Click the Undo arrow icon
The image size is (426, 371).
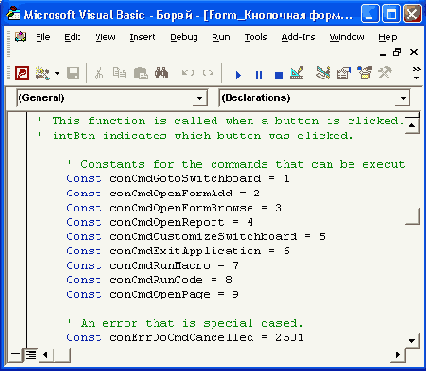[x=188, y=73]
